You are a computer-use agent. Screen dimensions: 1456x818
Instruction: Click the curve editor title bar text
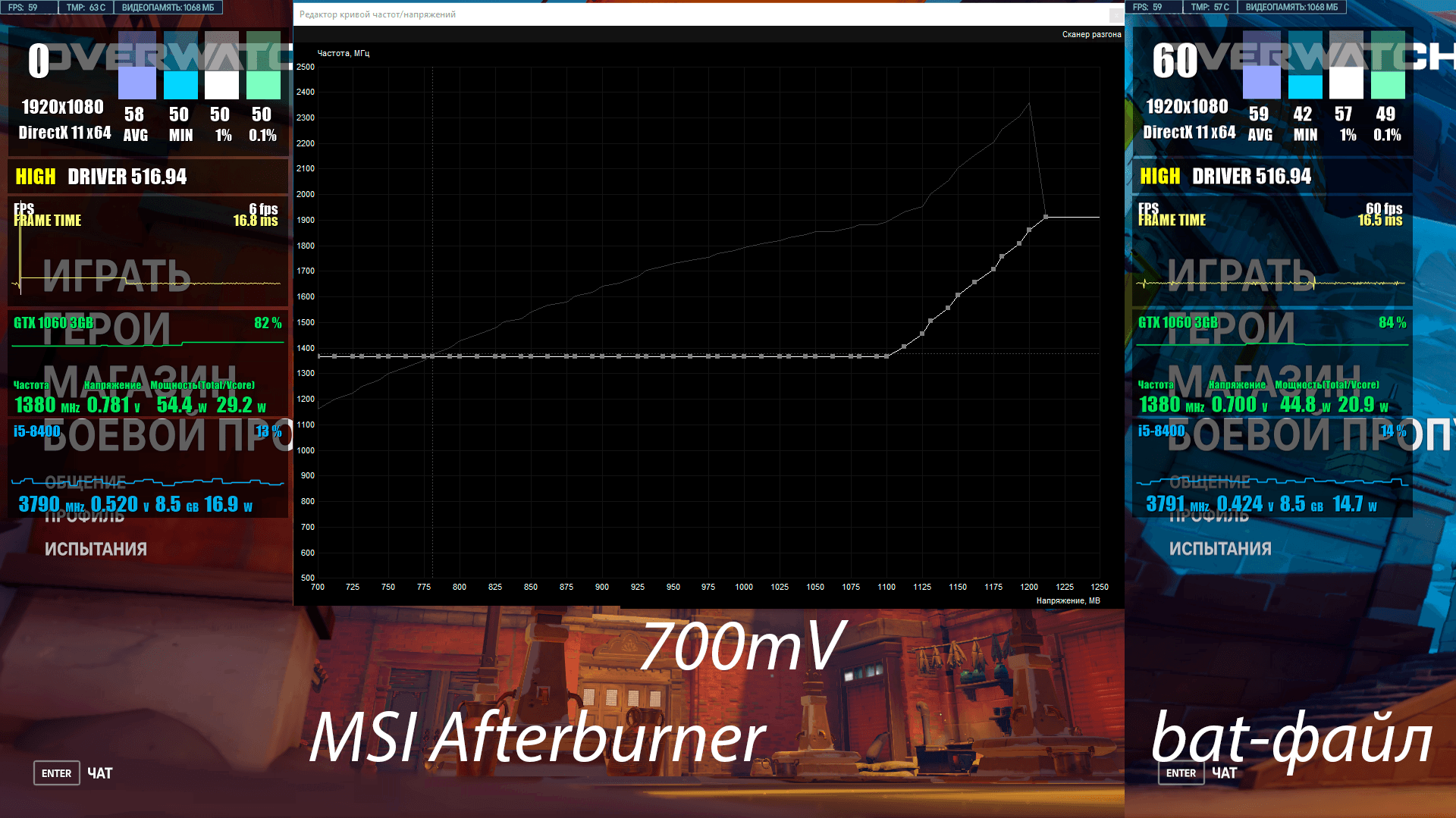coord(378,14)
